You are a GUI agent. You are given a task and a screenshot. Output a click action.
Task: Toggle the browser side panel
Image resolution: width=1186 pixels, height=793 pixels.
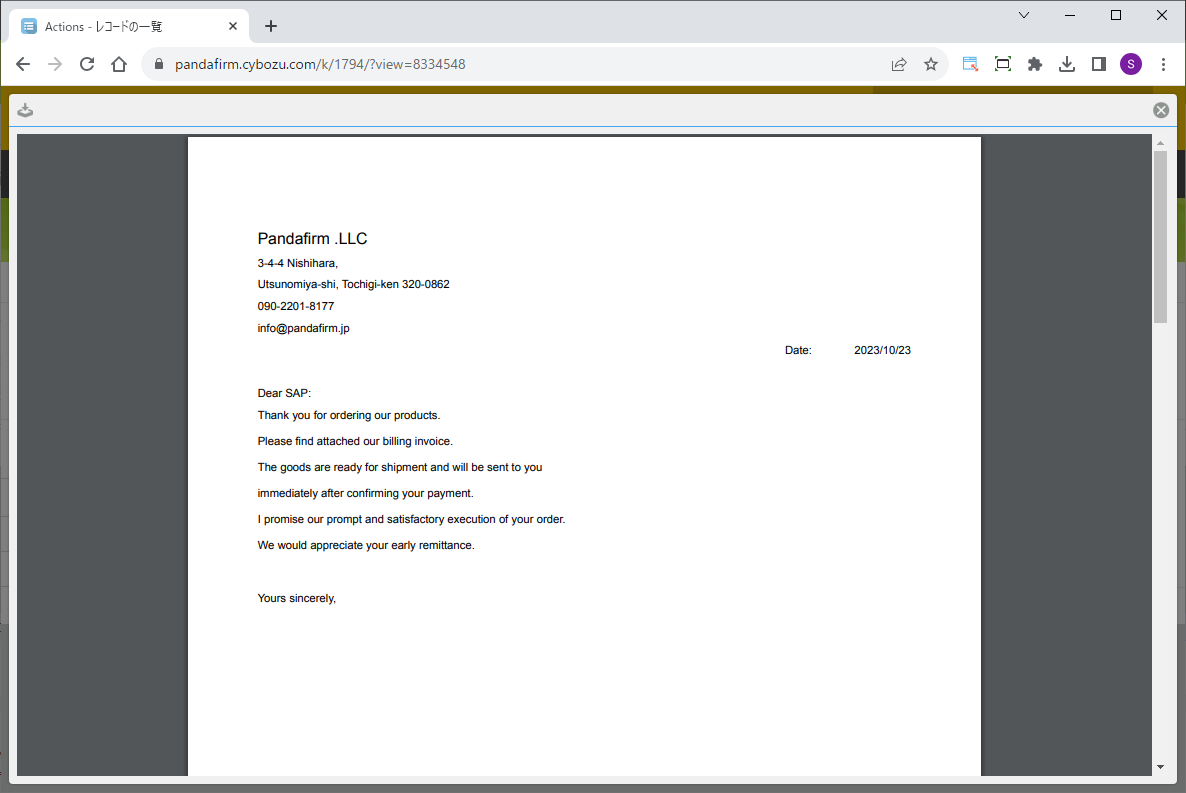click(1098, 64)
